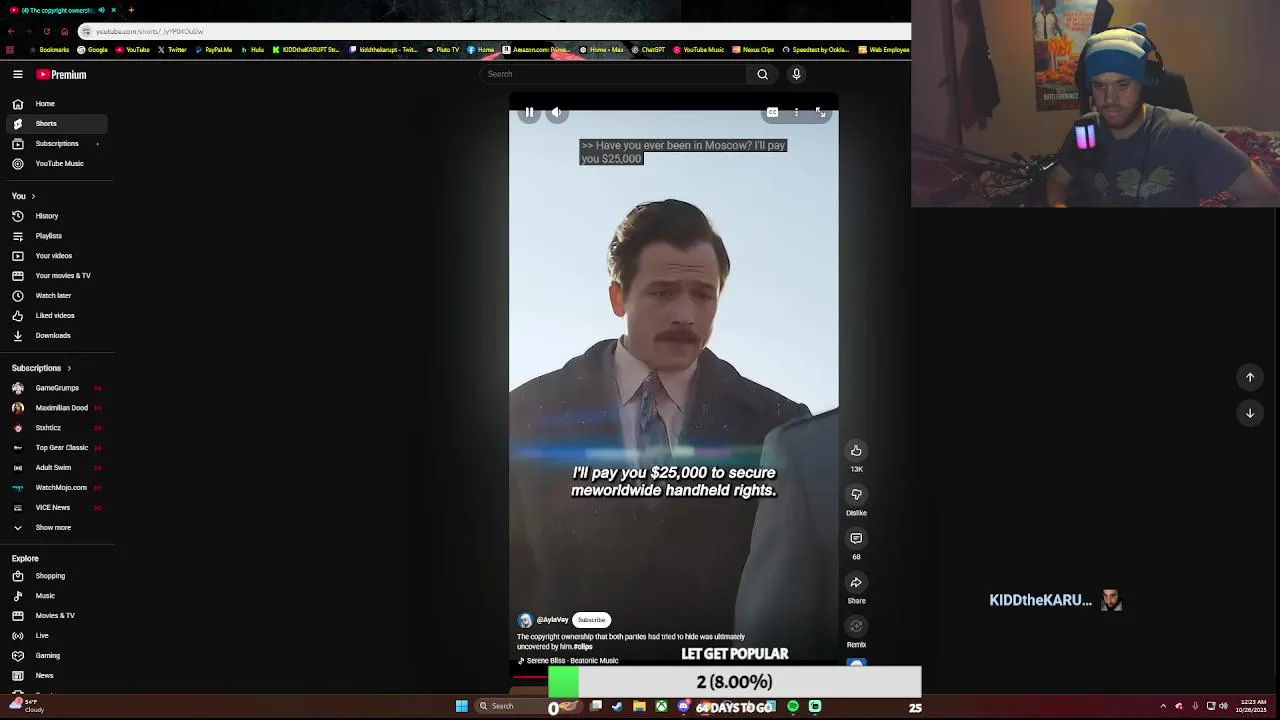Like the Short
Viewport: 1280px width, 720px height.
856,451
